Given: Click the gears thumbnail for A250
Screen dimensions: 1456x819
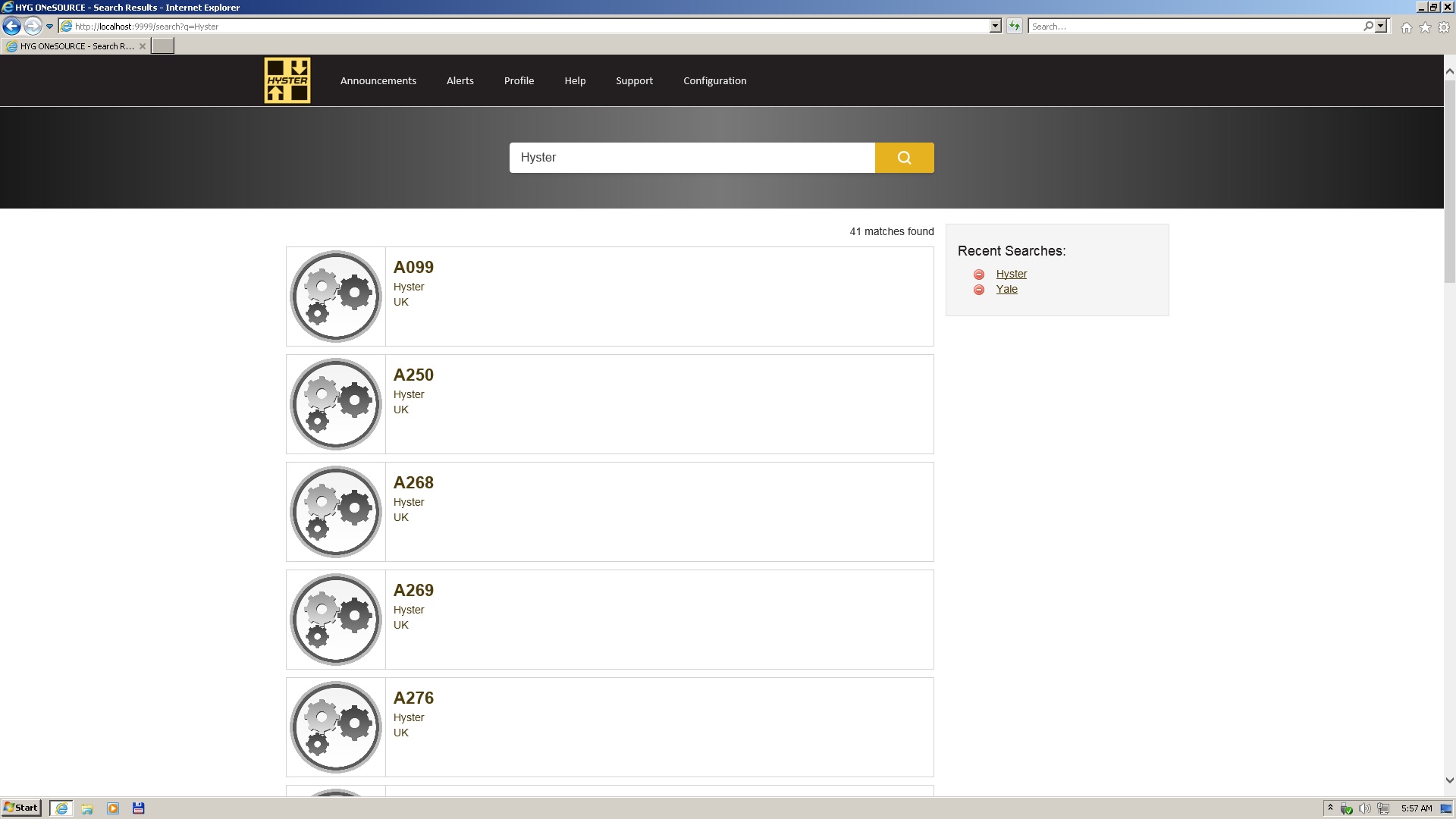Looking at the screenshot, I should 336,404.
